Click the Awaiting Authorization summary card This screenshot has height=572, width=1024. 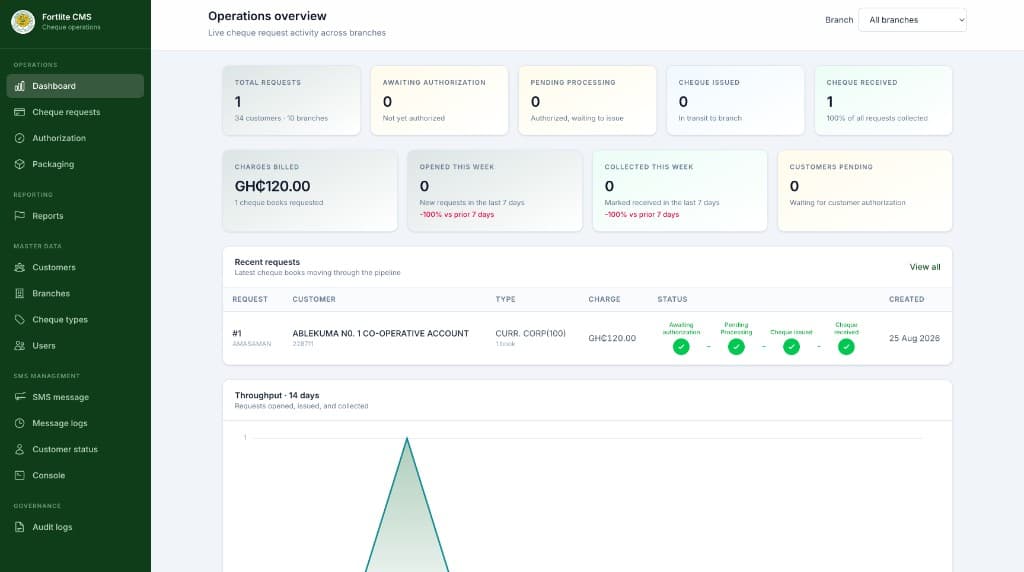440,101
